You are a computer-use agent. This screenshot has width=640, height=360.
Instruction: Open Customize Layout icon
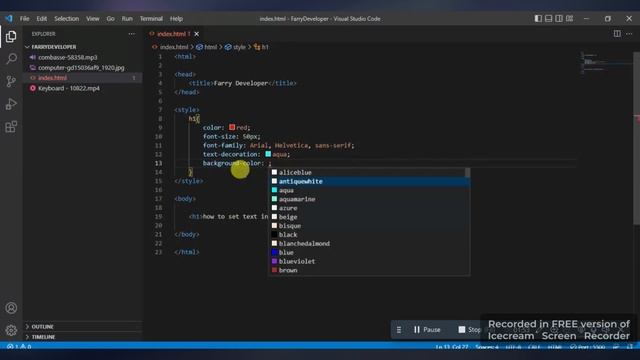(x=569, y=18)
